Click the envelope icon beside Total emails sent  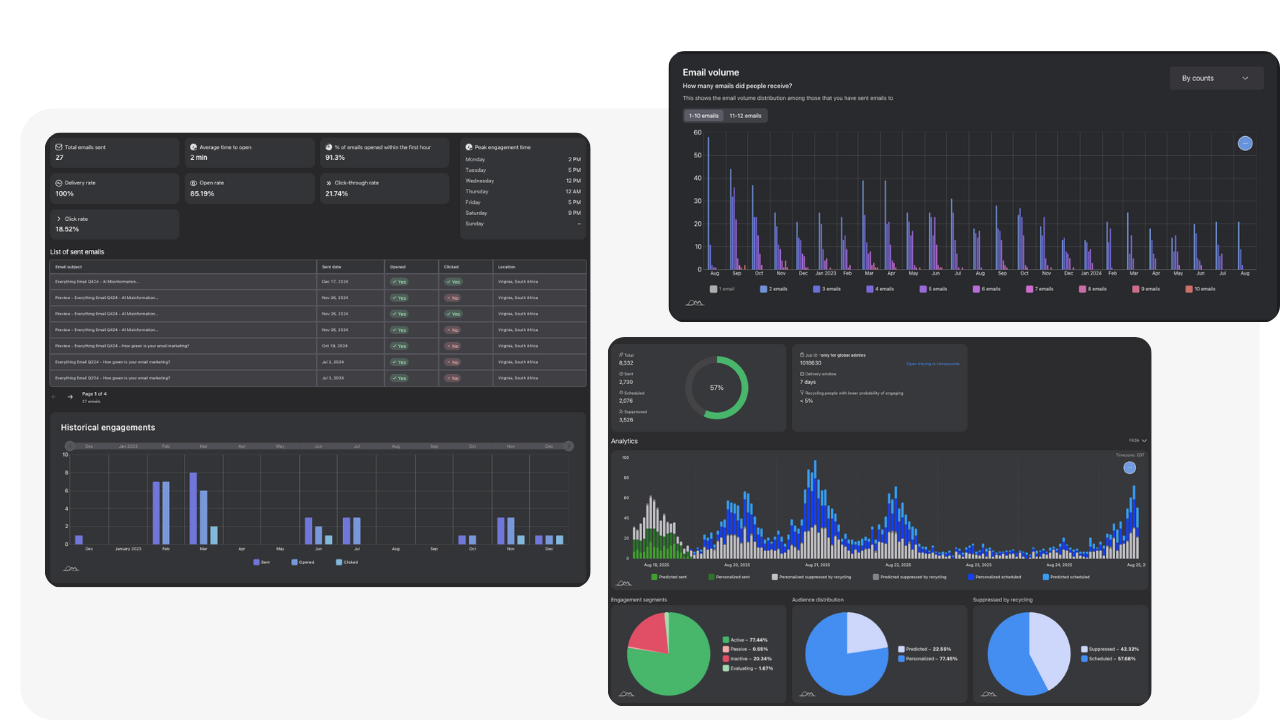pos(58,147)
